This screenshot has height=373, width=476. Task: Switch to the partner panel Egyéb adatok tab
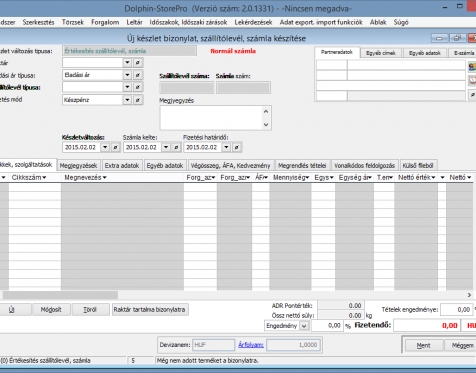425,53
